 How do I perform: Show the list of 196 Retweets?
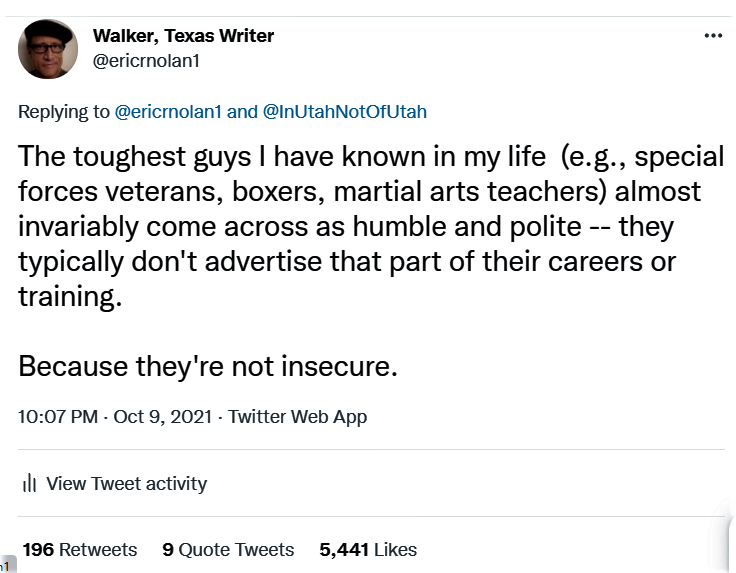pyautogui.click(x=79, y=550)
